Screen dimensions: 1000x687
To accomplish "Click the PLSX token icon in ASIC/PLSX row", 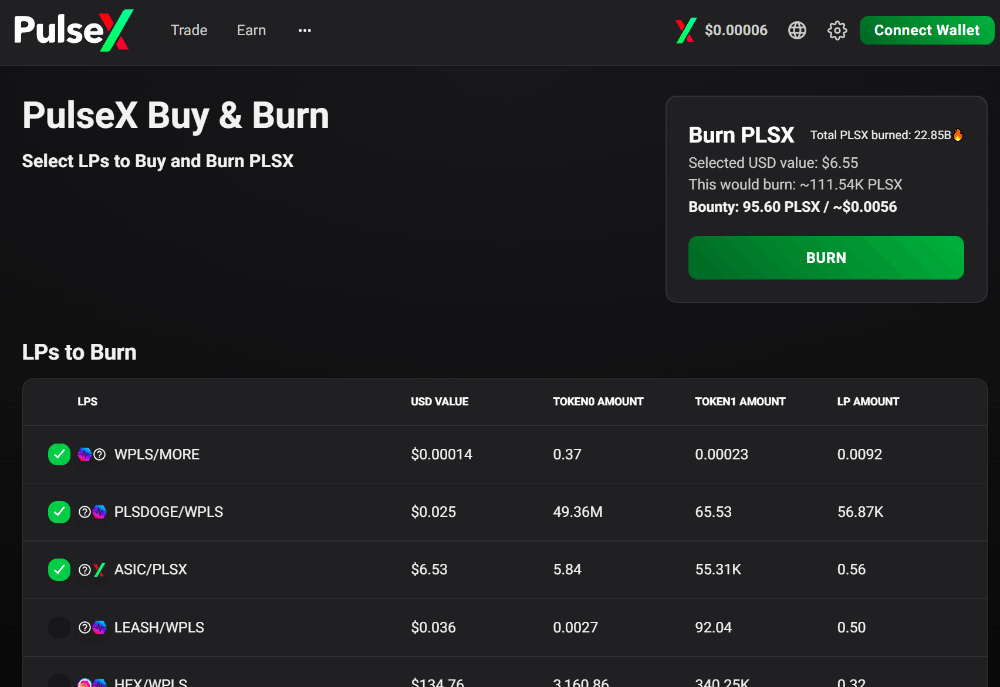I will pyautogui.click(x=99, y=570).
